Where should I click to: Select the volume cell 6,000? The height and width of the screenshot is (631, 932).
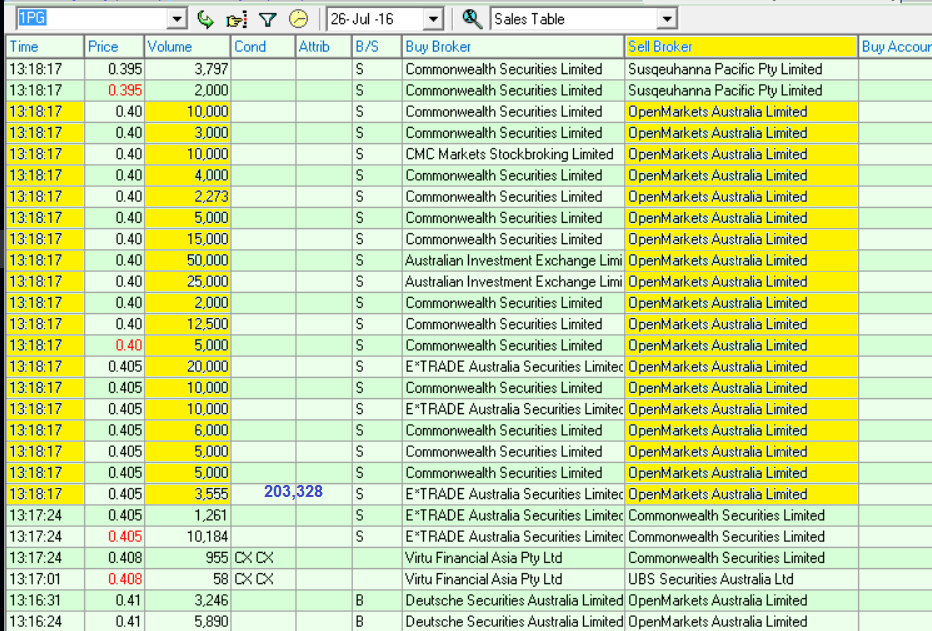(187, 431)
